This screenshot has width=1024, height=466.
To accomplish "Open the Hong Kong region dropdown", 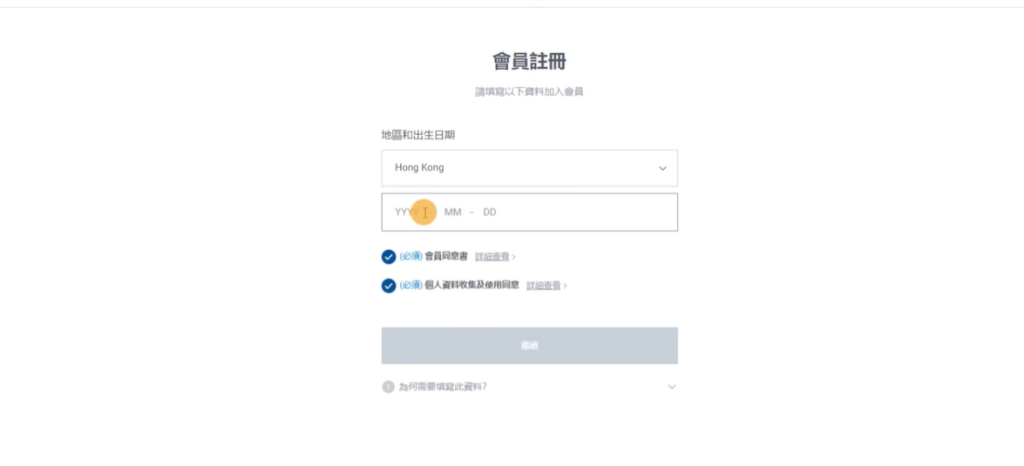I will 530,168.
